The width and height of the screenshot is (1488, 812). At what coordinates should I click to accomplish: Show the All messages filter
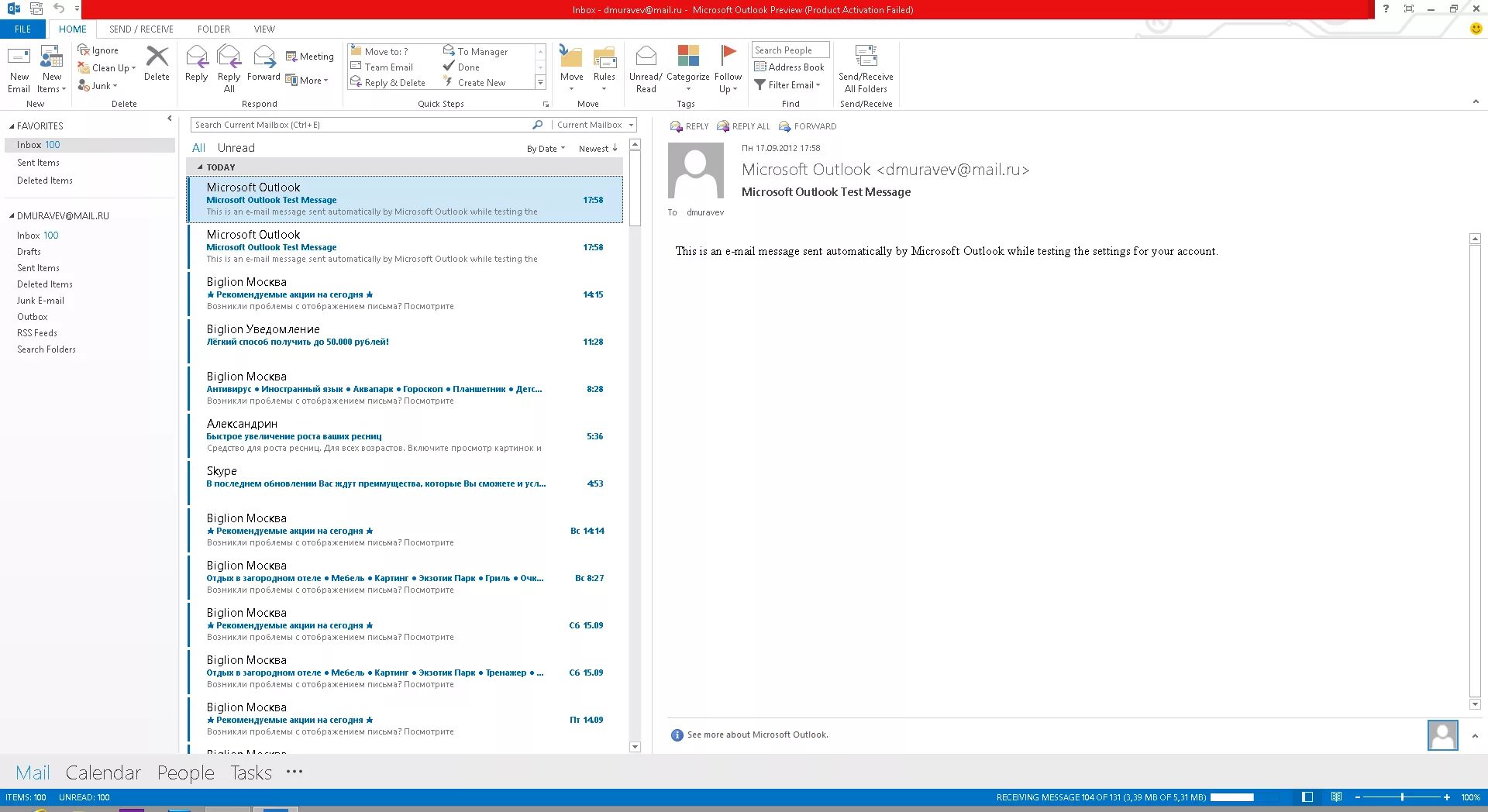[x=198, y=148]
